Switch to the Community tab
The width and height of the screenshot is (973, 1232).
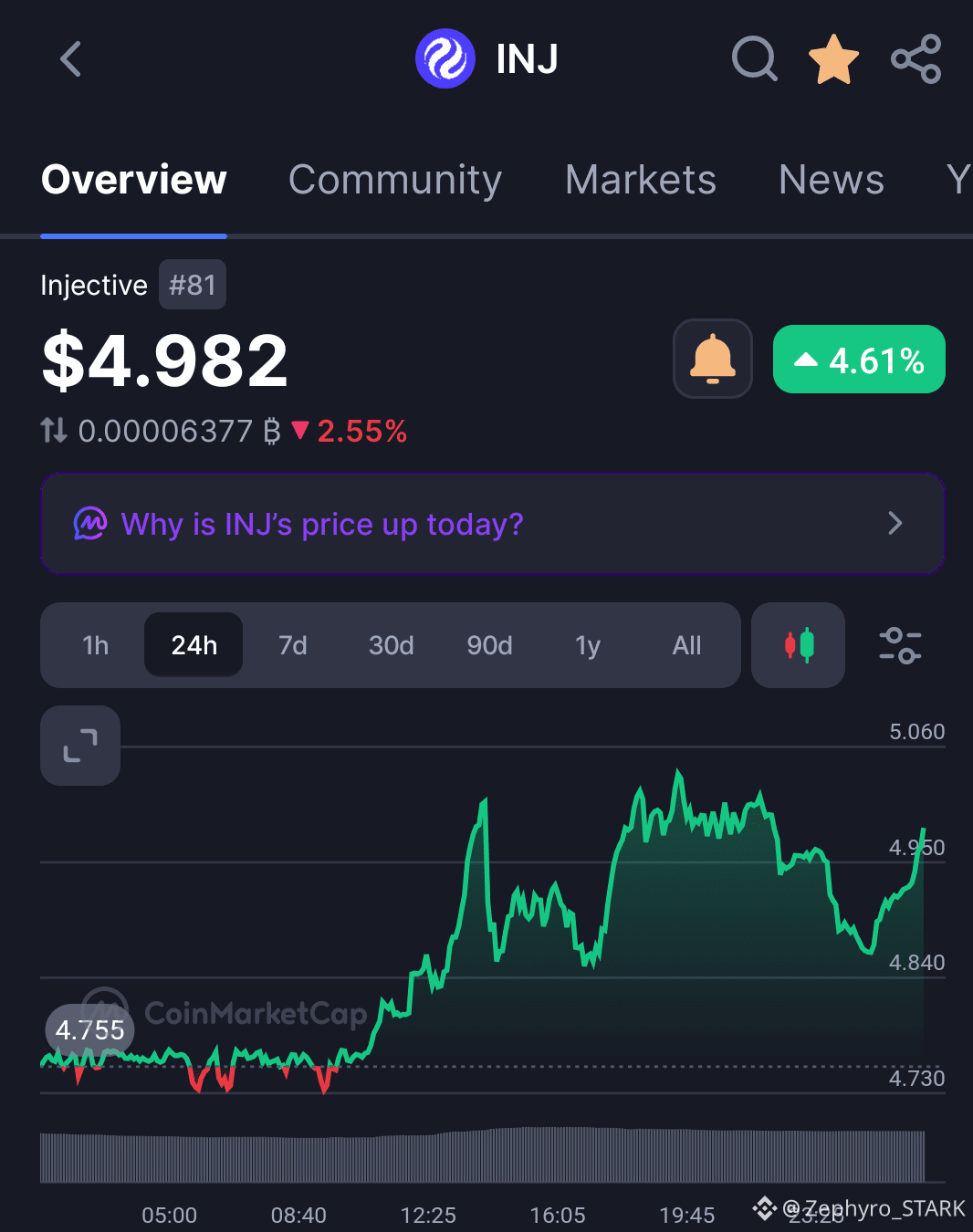(395, 180)
